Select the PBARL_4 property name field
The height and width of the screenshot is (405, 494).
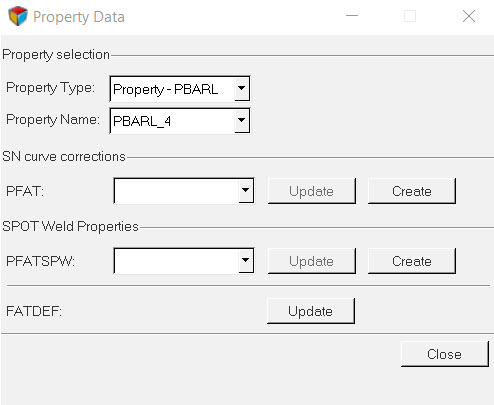179,120
